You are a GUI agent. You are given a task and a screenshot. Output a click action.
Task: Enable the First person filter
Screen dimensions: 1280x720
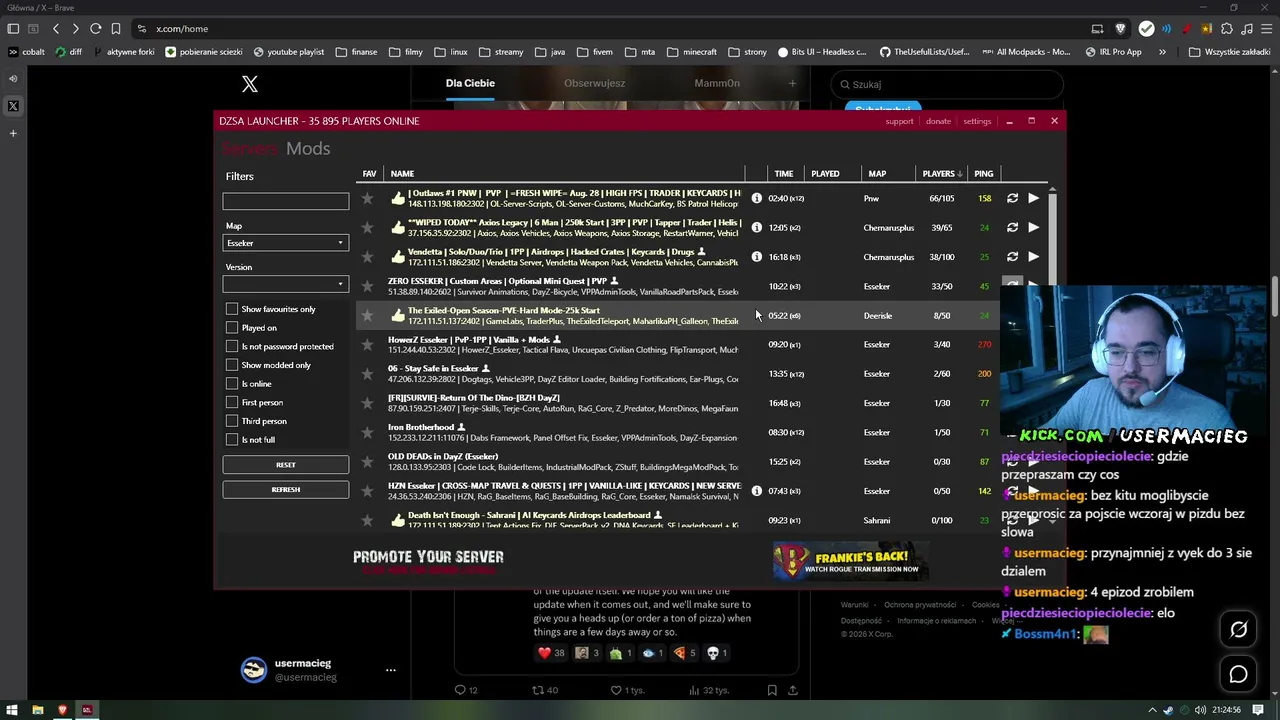232,403
